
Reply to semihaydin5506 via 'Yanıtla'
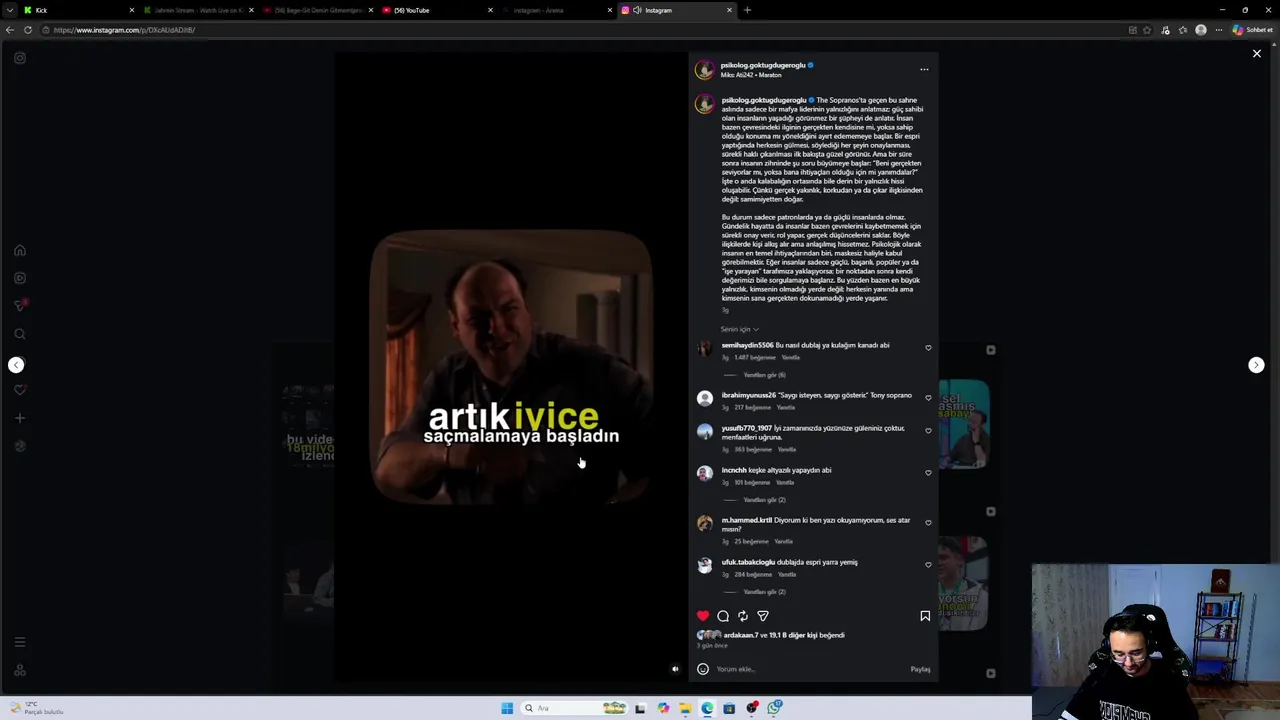790,357
